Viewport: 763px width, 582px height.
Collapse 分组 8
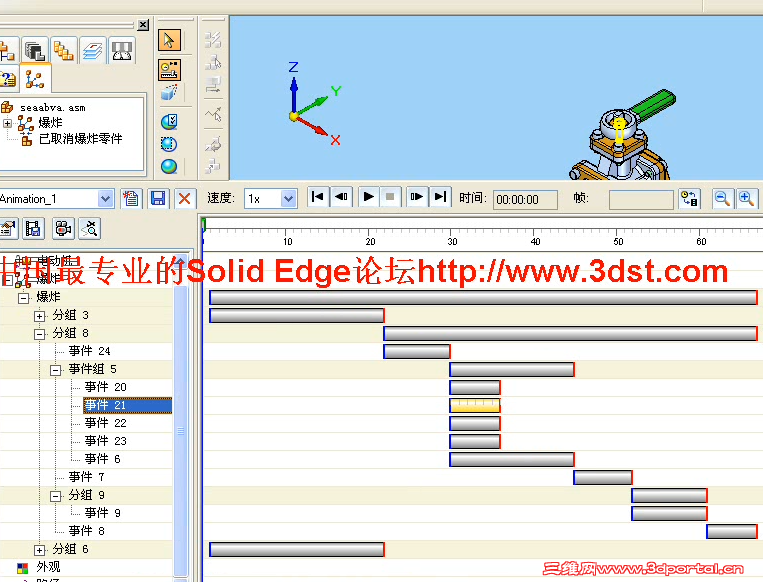(x=39, y=334)
